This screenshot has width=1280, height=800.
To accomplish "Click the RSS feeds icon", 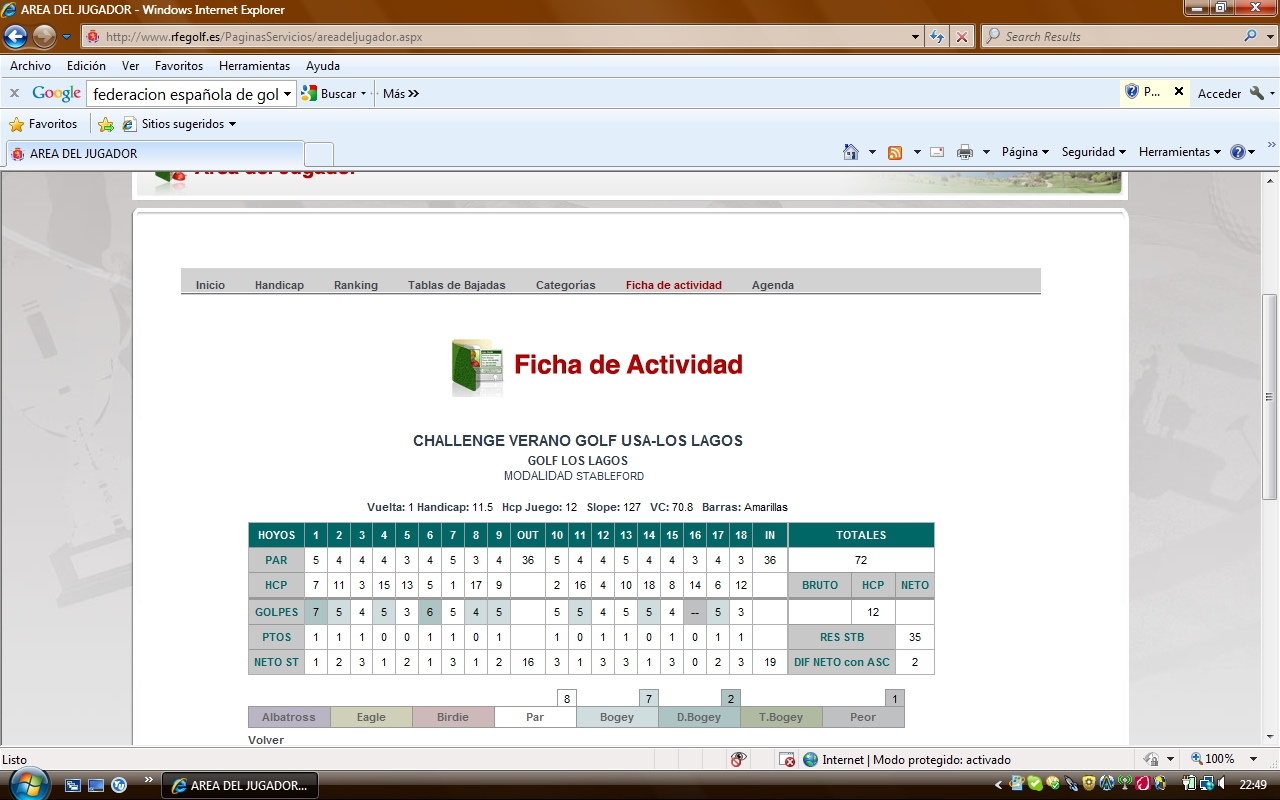I will click(895, 152).
